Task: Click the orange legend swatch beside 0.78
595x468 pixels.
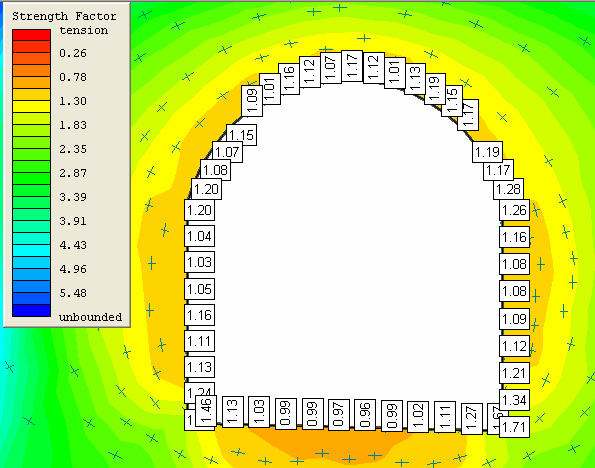Action: click(31, 82)
